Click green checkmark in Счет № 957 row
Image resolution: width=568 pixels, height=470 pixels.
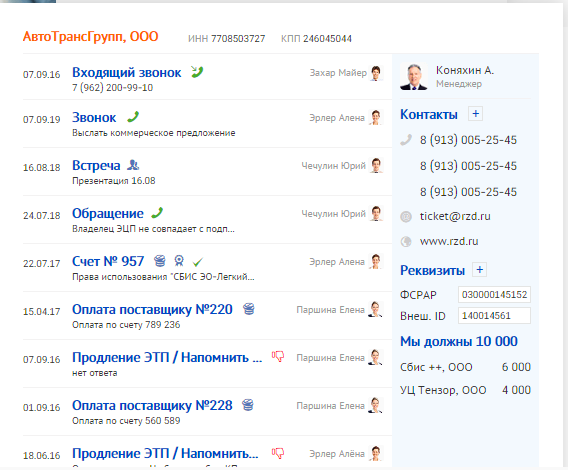[x=198, y=261]
